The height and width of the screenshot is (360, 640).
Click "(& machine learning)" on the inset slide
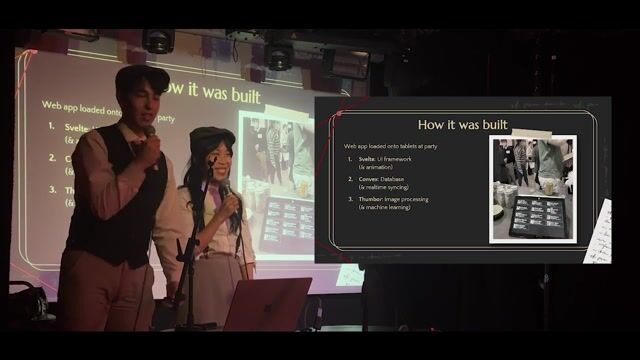[x=384, y=207]
